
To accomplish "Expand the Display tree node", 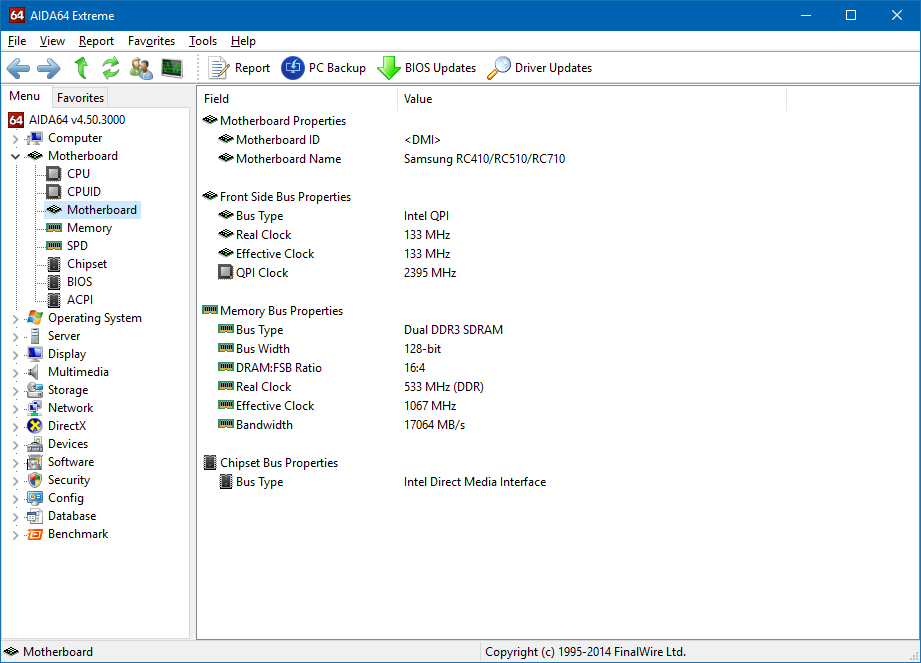I will tap(16, 355).
